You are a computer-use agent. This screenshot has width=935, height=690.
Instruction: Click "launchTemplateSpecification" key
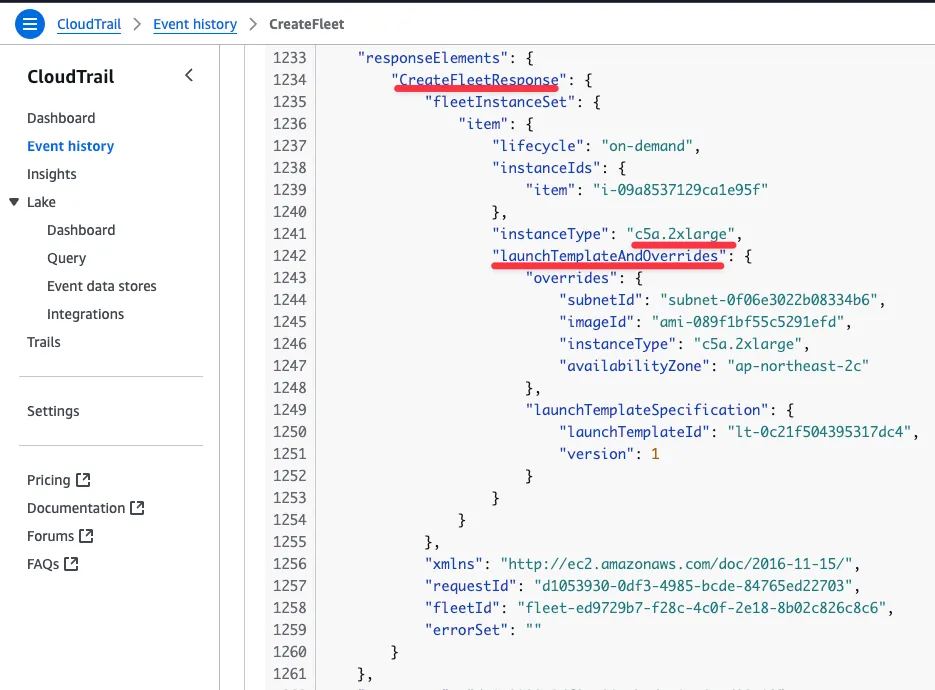[646, 410]
